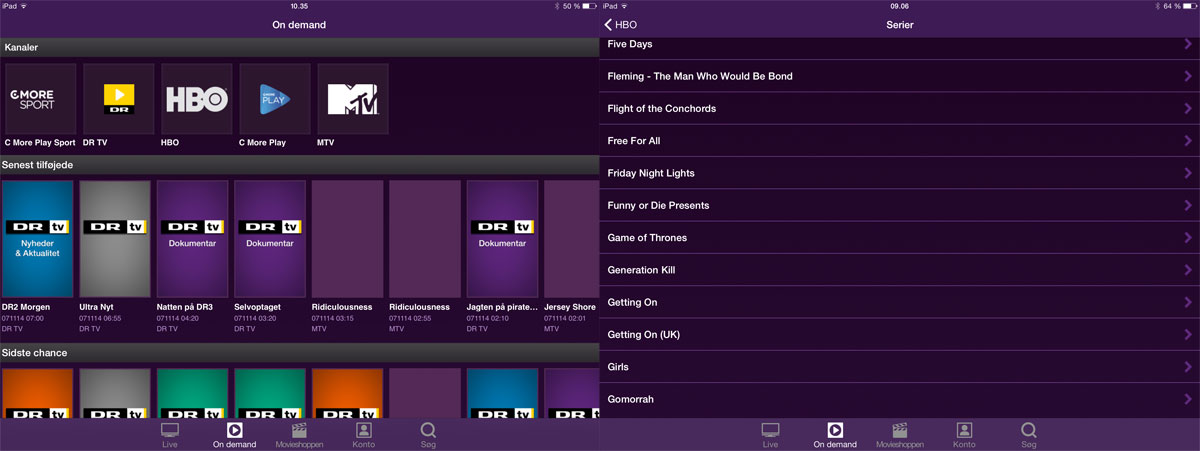Screen dimensions: 1200x451
Task: Open Natten på DR3 thumbnail
Action: (193, 239)
